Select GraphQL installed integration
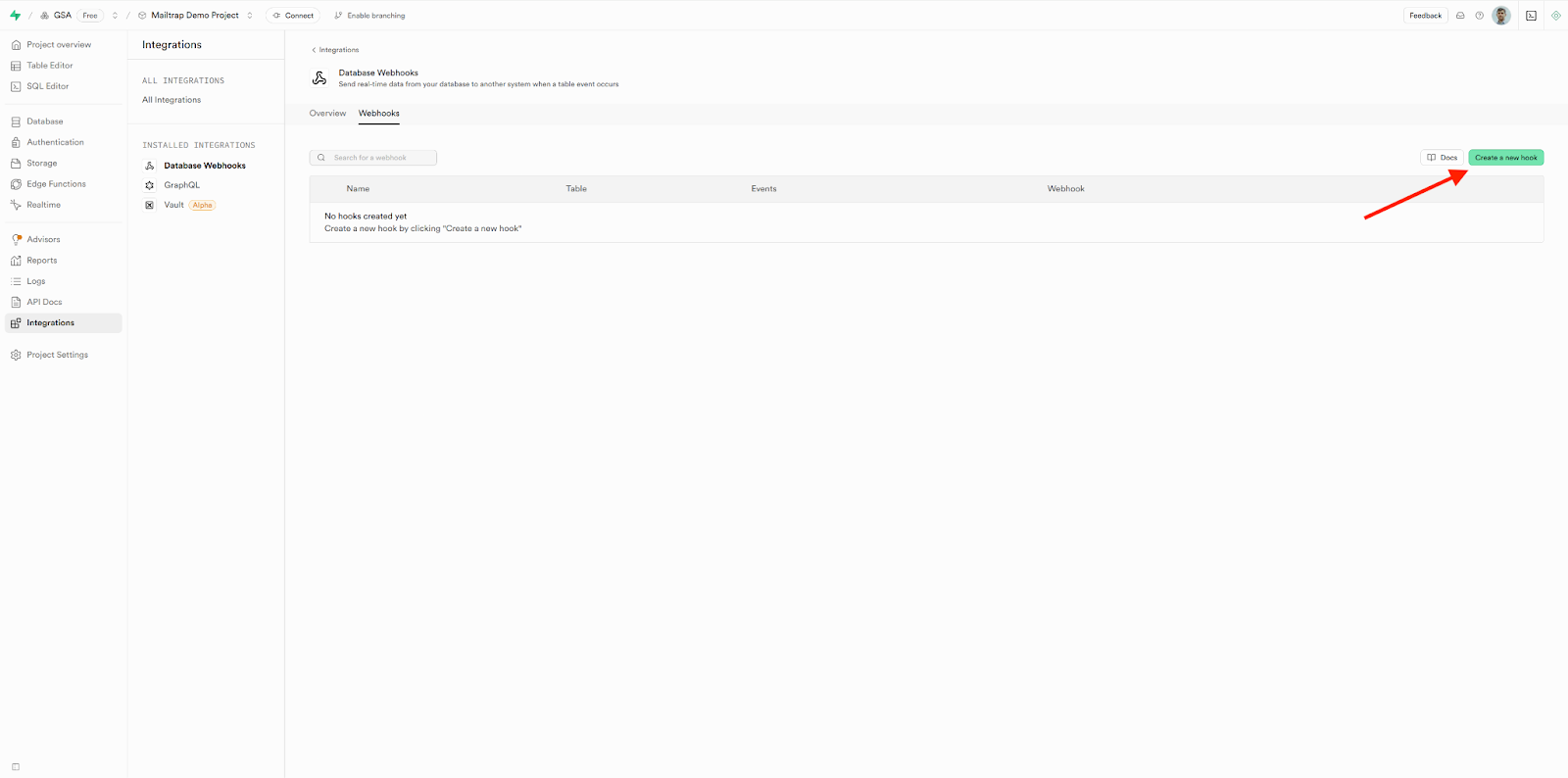The width and height of the screenshot is (1568, 778). pos(182,185)
